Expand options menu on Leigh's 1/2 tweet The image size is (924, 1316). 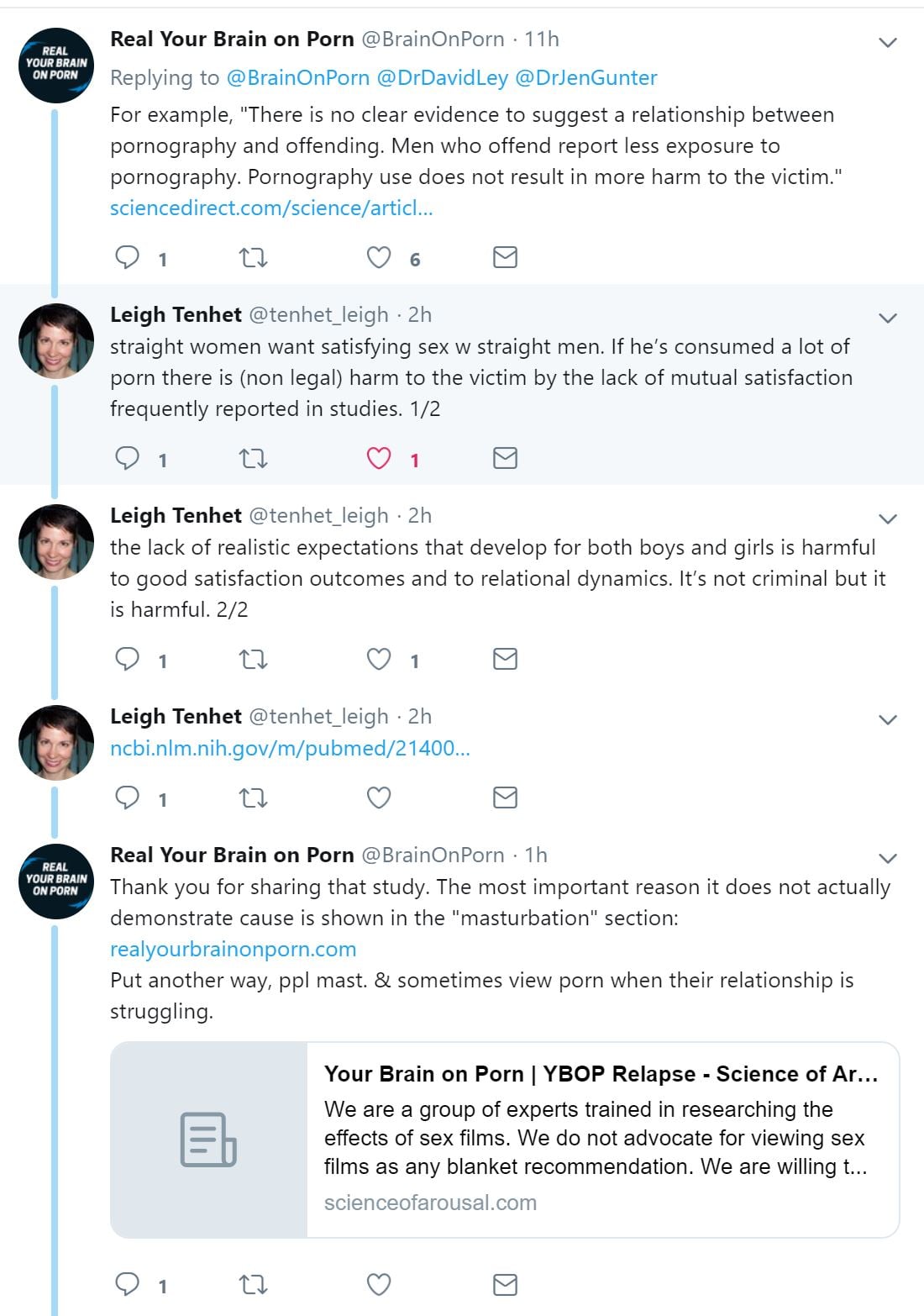[888, 318]
